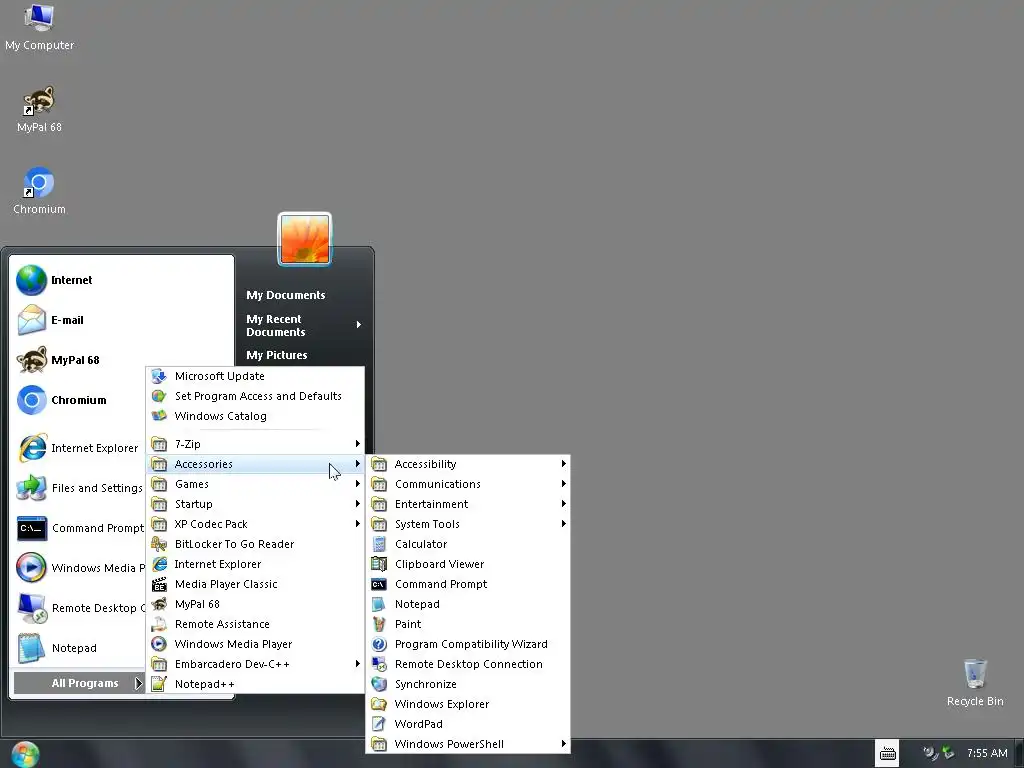Open Windows Catalog entry
The width and height of the screenshot is (1024, 768).
tap(255, 416)
